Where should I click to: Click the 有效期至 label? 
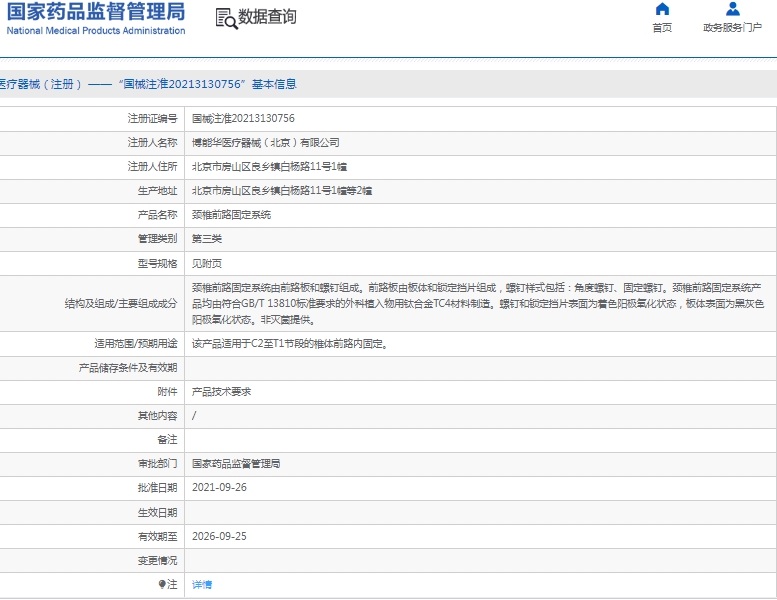(x=158, y=537)
